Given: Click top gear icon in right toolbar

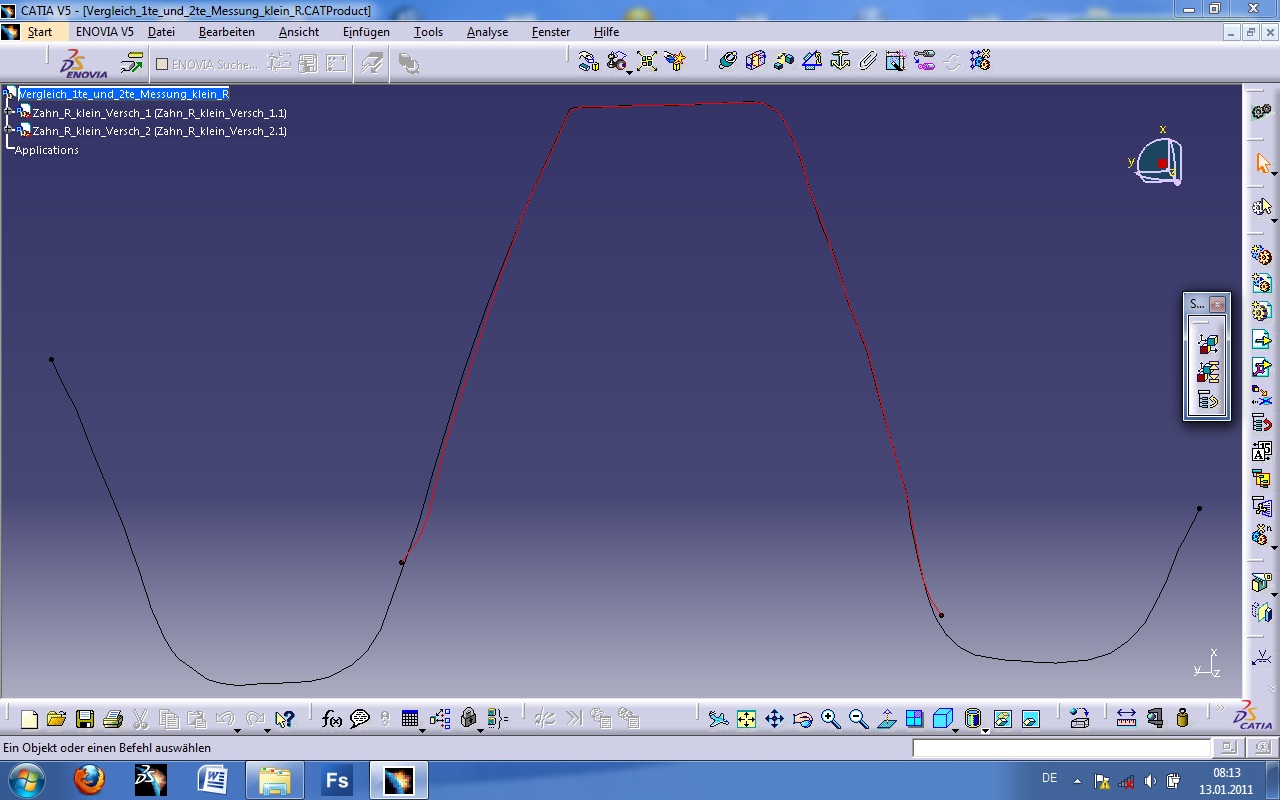Looking at the screenshot, I should click(1262, 111).
